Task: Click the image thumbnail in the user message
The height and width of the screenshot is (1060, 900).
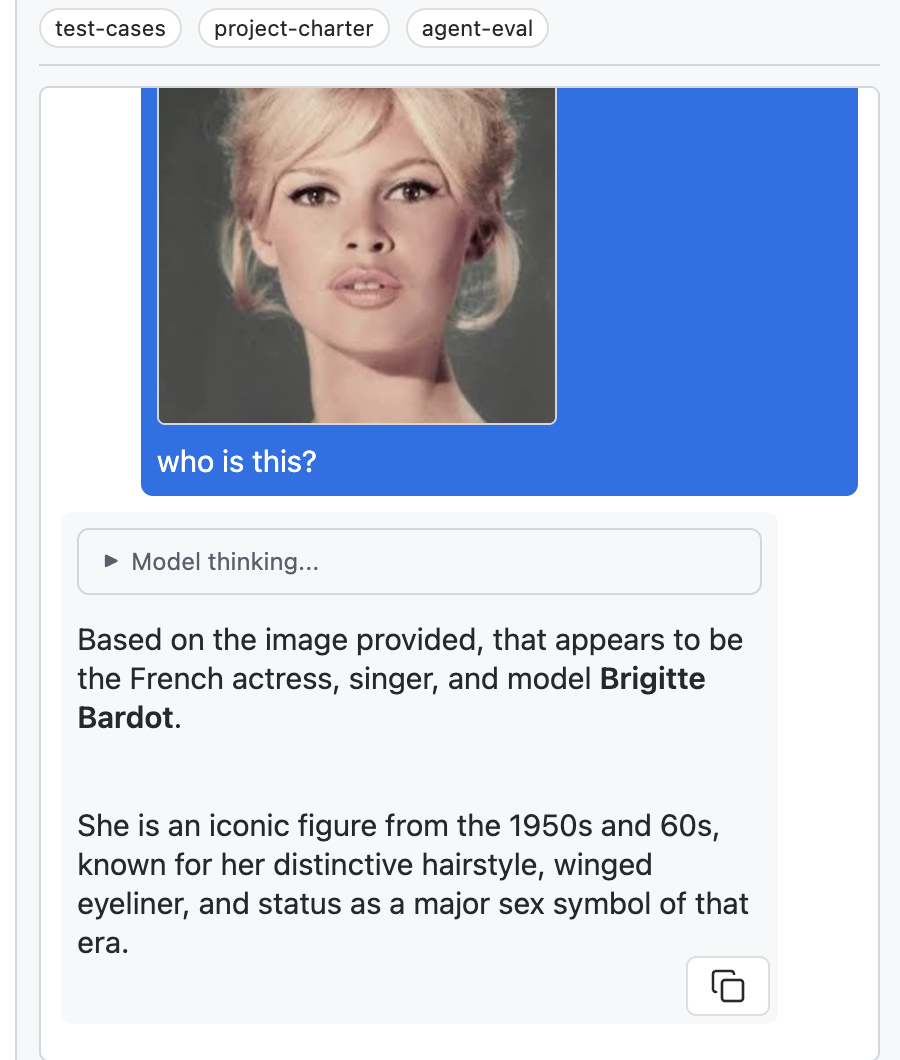Action: pyautogui.click(x=357, y=254)
